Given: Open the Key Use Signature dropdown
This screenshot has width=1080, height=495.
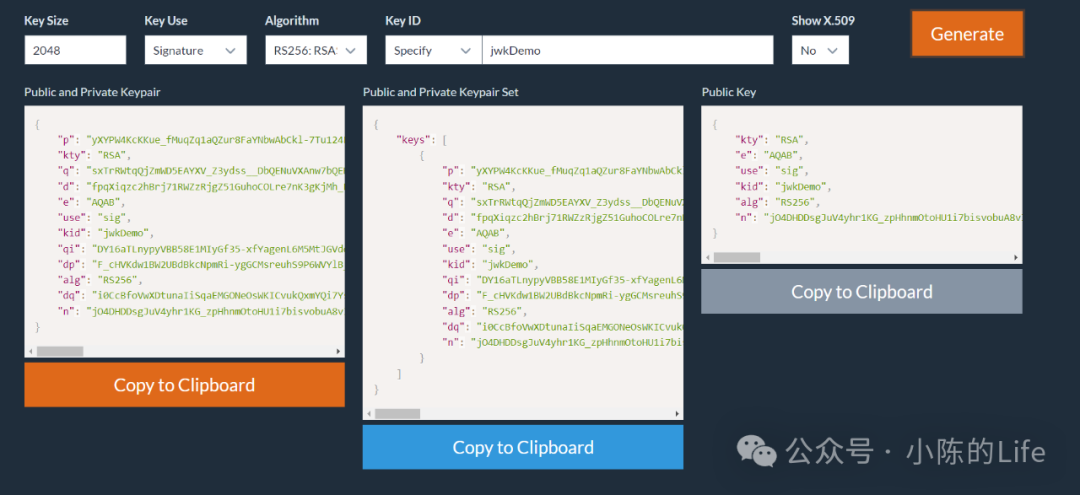Looking at the screenshot, I should point(196,50).
